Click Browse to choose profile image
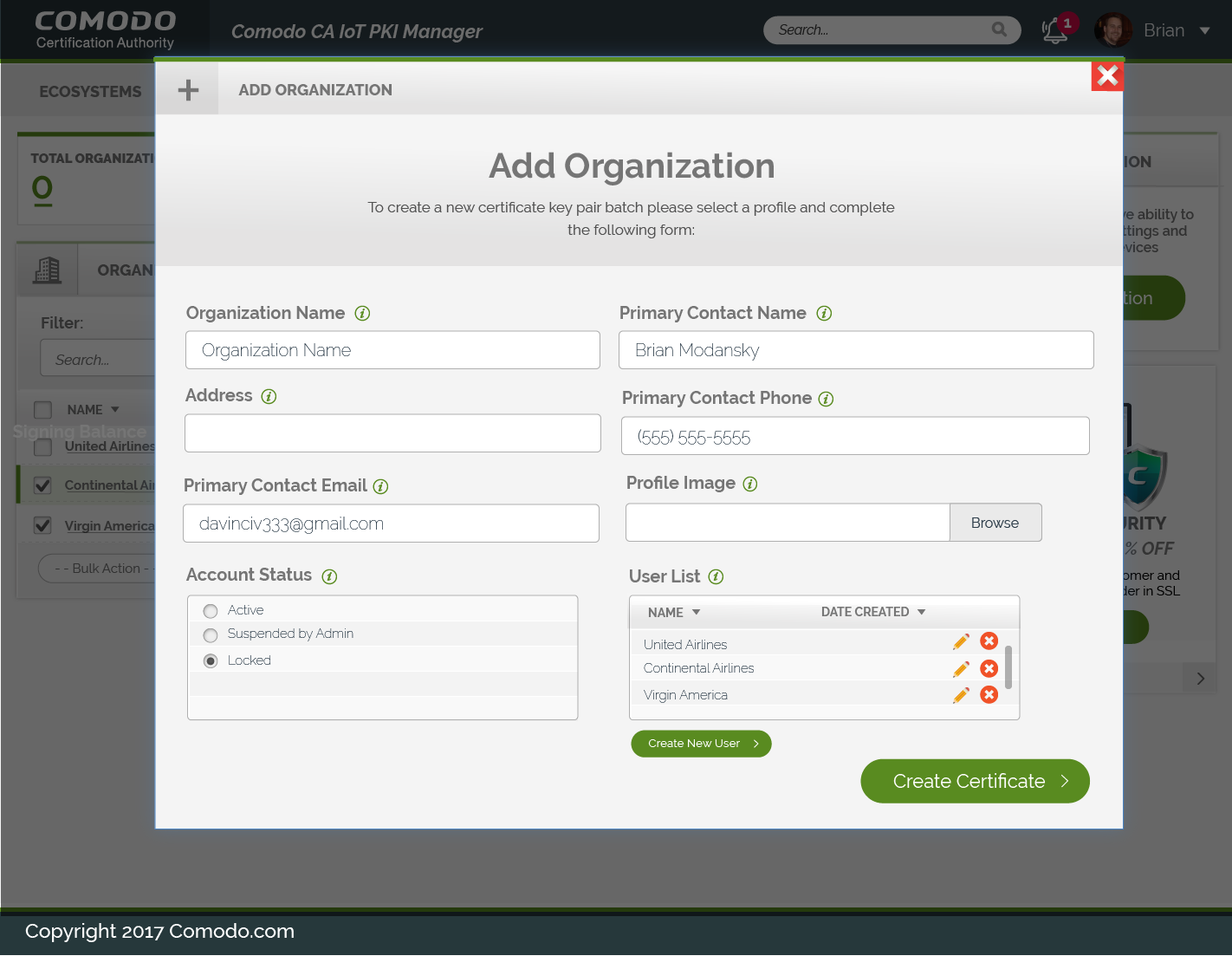The height and width of the screenshot is (956, 1232). (995, 523)
